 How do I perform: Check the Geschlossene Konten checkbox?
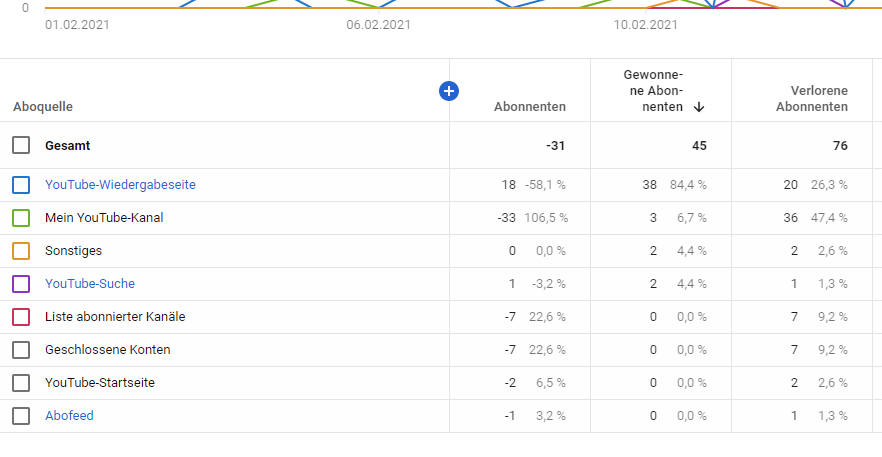21,350
